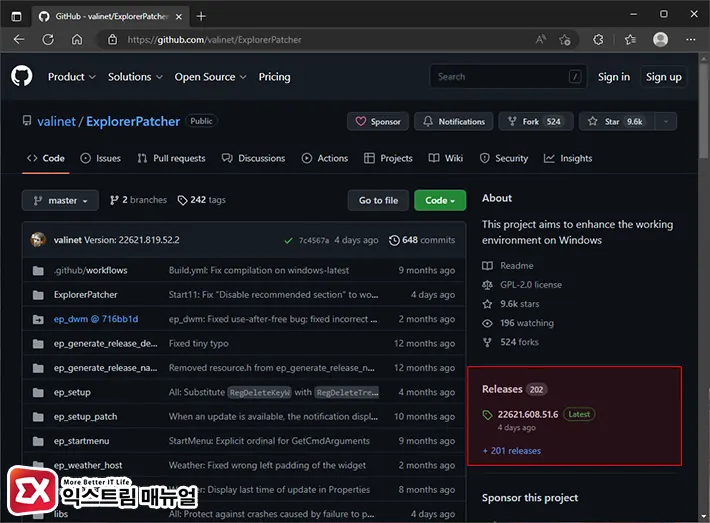The image size is (710, 523).
Task: Open the green Code dropdown button
Action: coord(439,200)
